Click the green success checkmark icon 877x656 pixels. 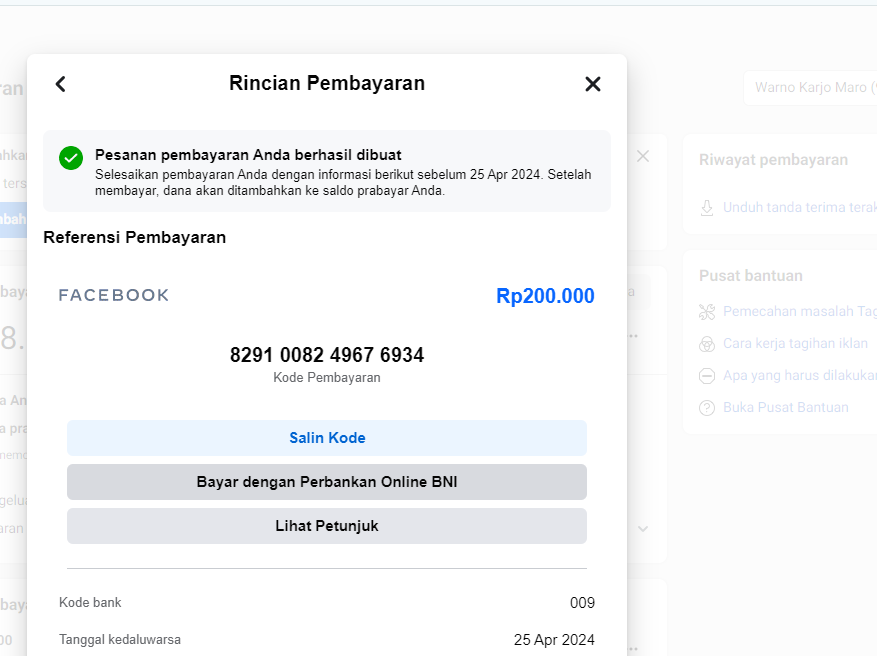71,158
